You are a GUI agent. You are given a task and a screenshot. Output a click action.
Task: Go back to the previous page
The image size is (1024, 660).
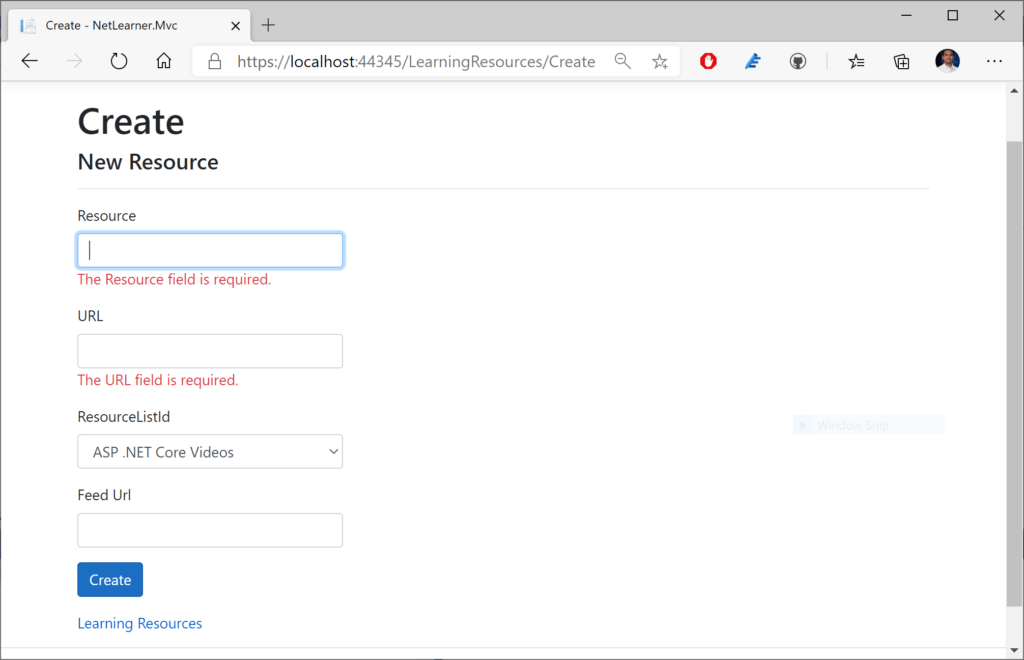pos(29,61)
